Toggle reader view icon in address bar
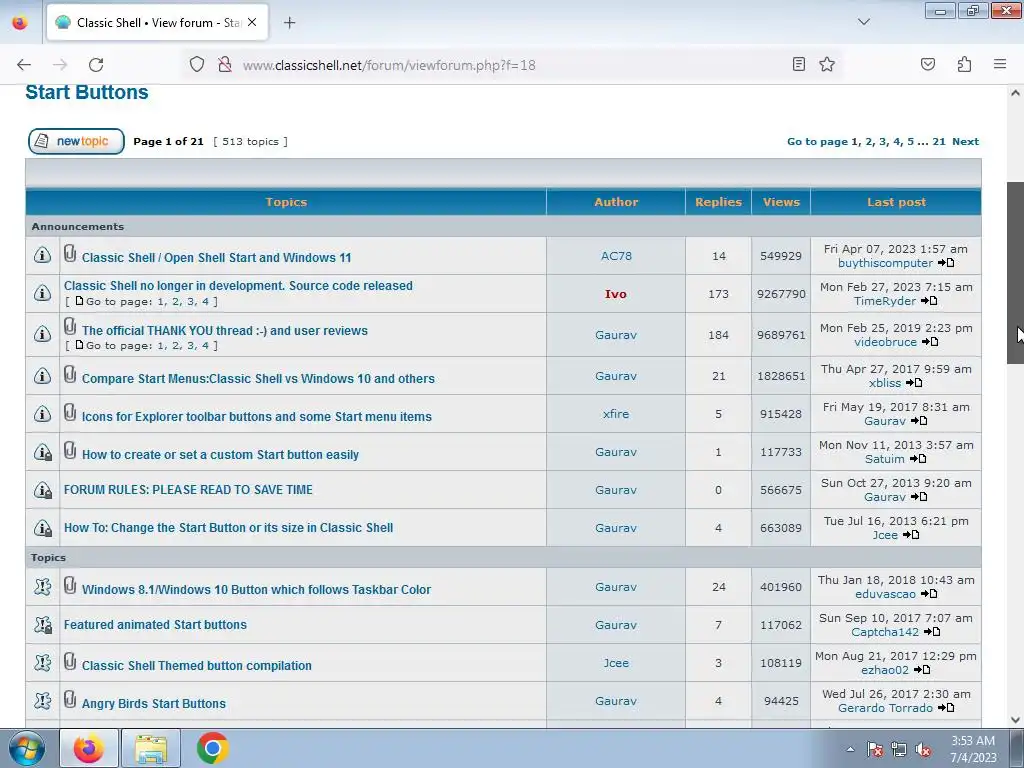Viewport: 1024px width, 768px height. (x=798, y=64)
